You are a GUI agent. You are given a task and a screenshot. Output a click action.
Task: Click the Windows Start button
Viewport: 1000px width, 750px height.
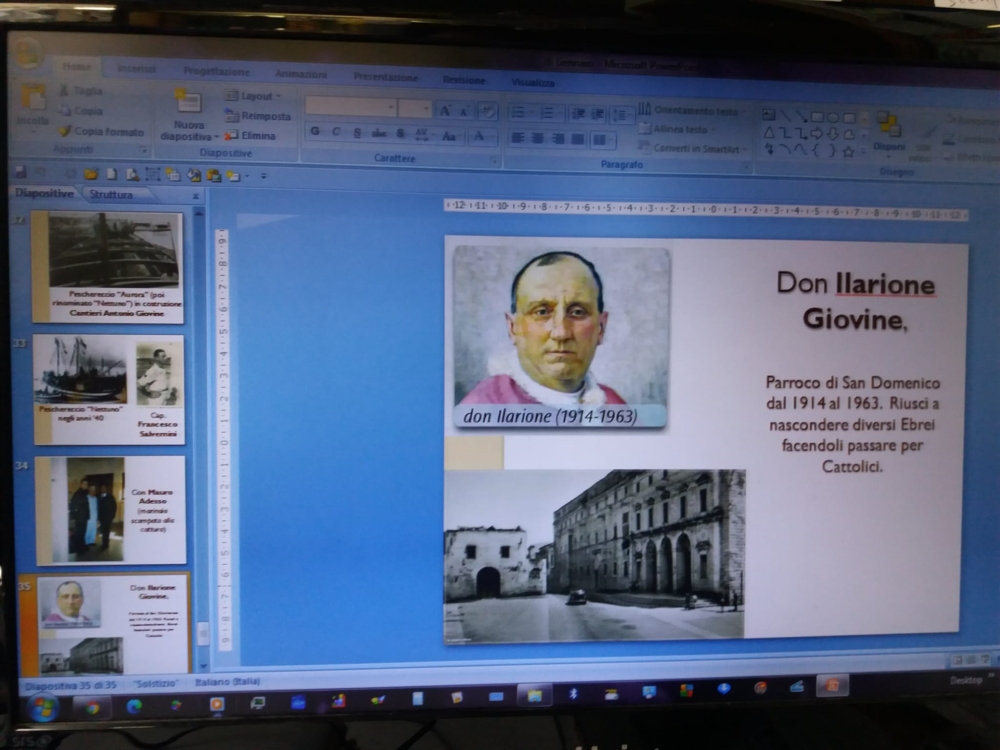tap(43, 708)
